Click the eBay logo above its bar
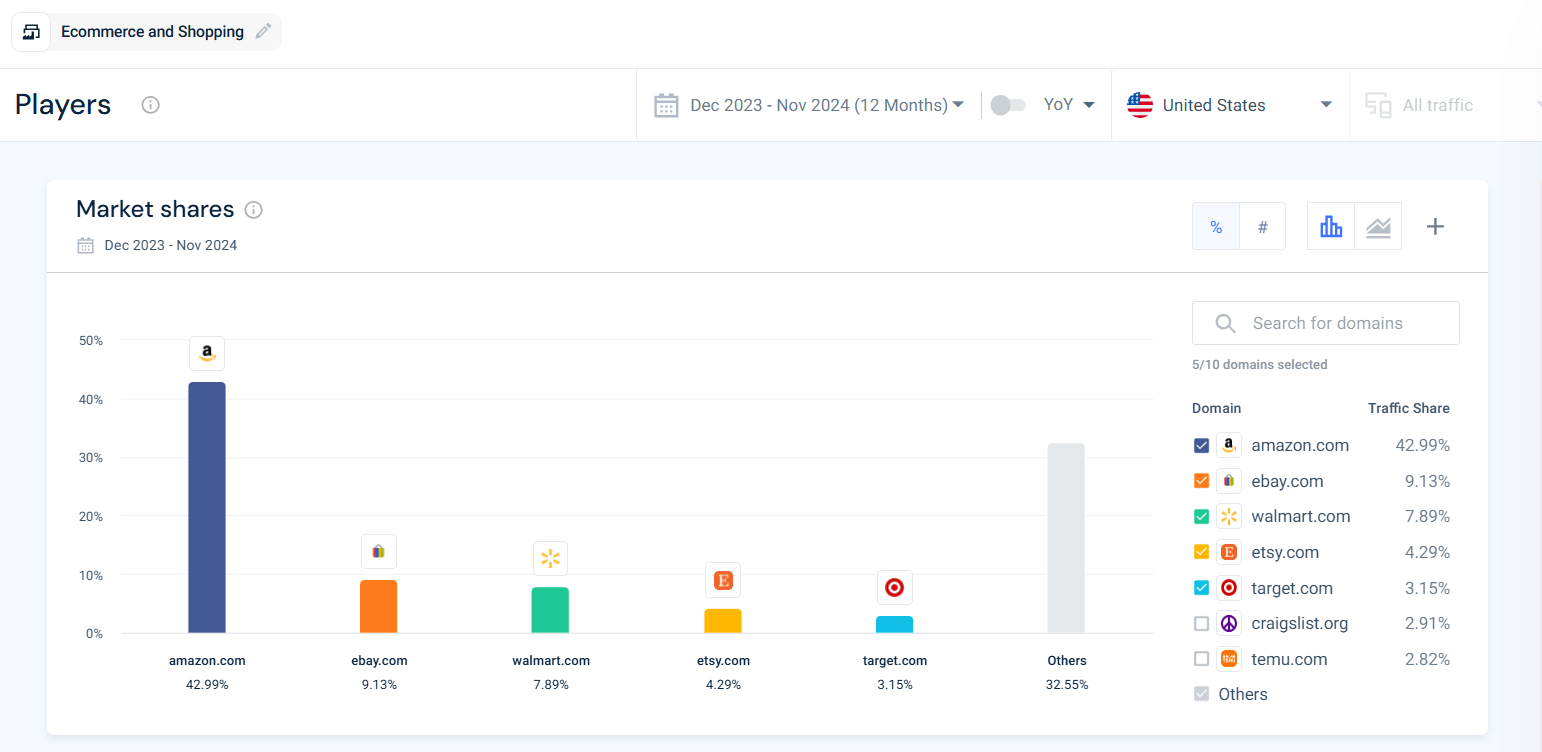This screenshot has width=1542, height=752. coord(379,551)
